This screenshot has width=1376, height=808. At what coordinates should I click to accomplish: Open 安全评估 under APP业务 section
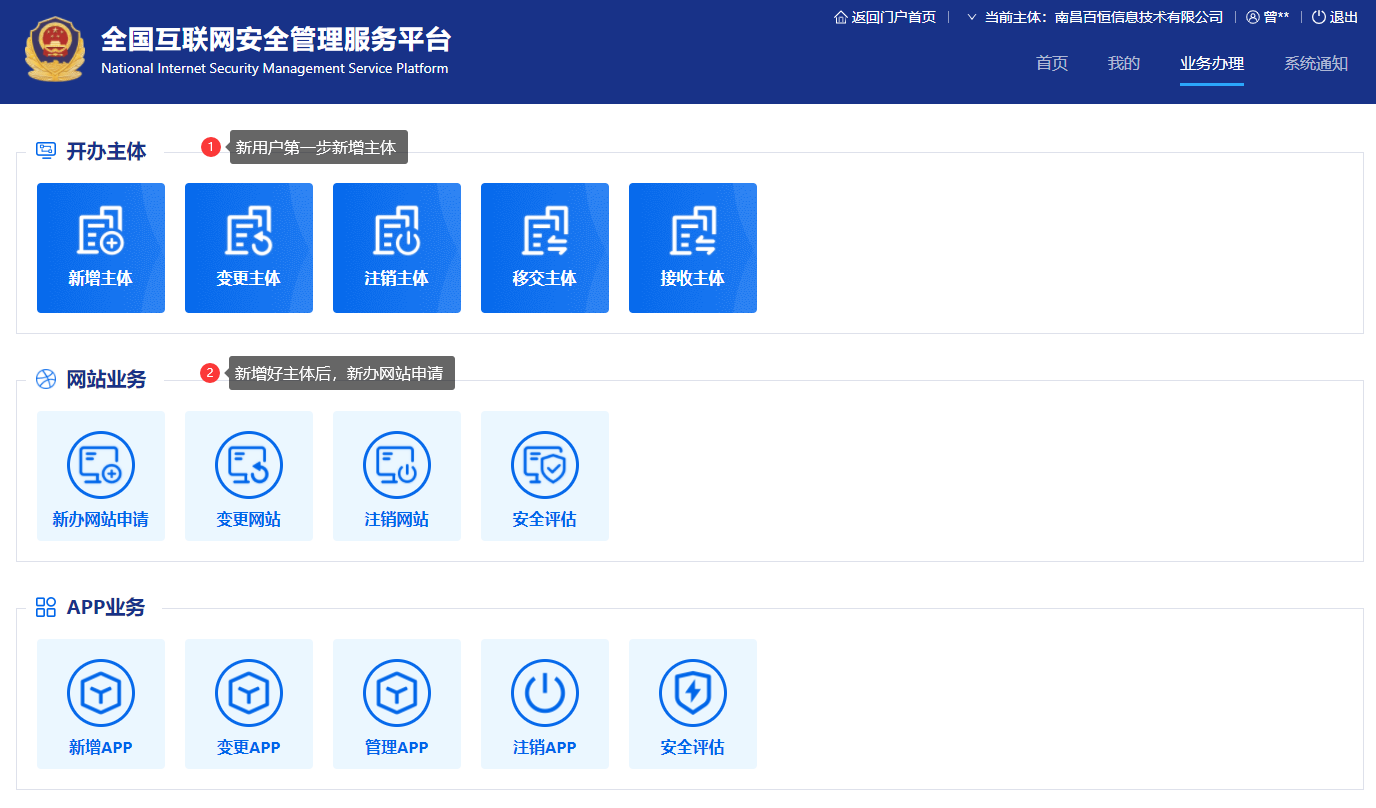click(692, 704)
